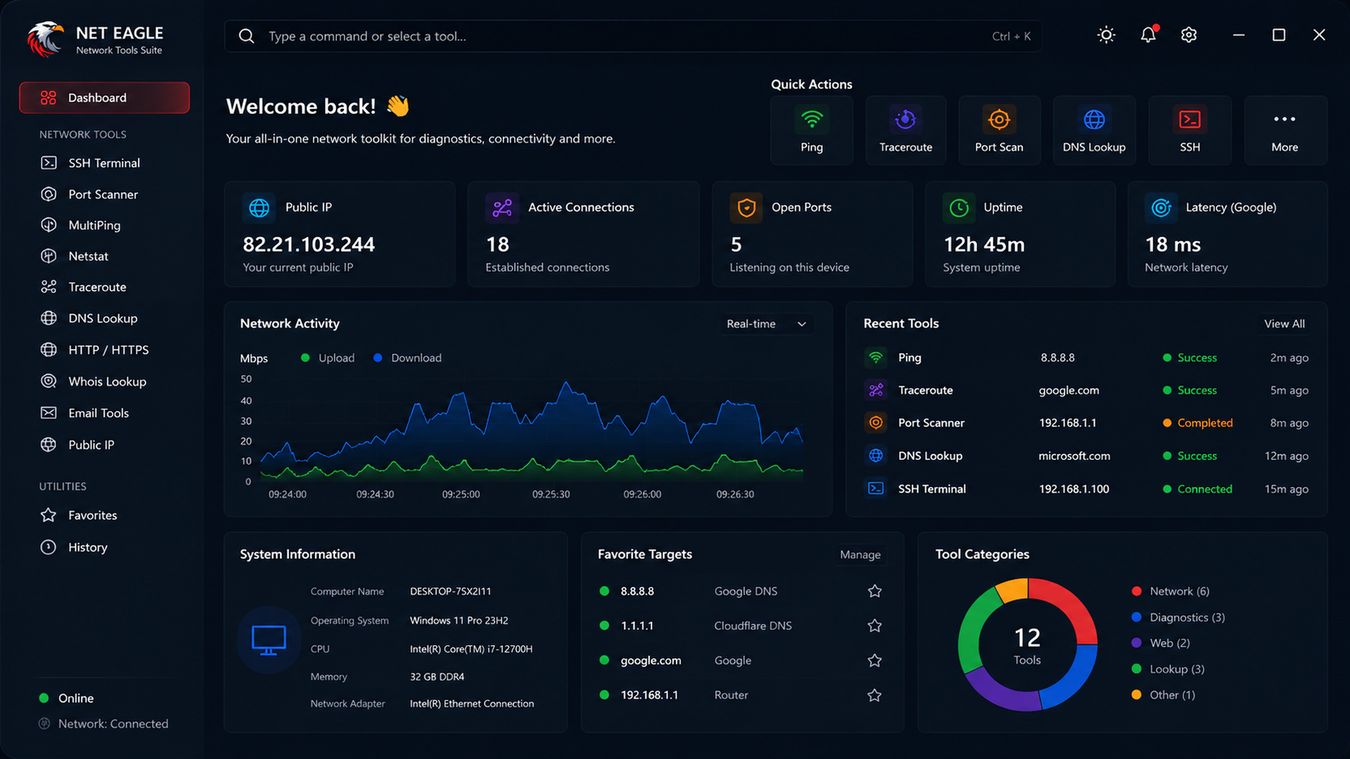Run the Ping quick action

point(812,130)
